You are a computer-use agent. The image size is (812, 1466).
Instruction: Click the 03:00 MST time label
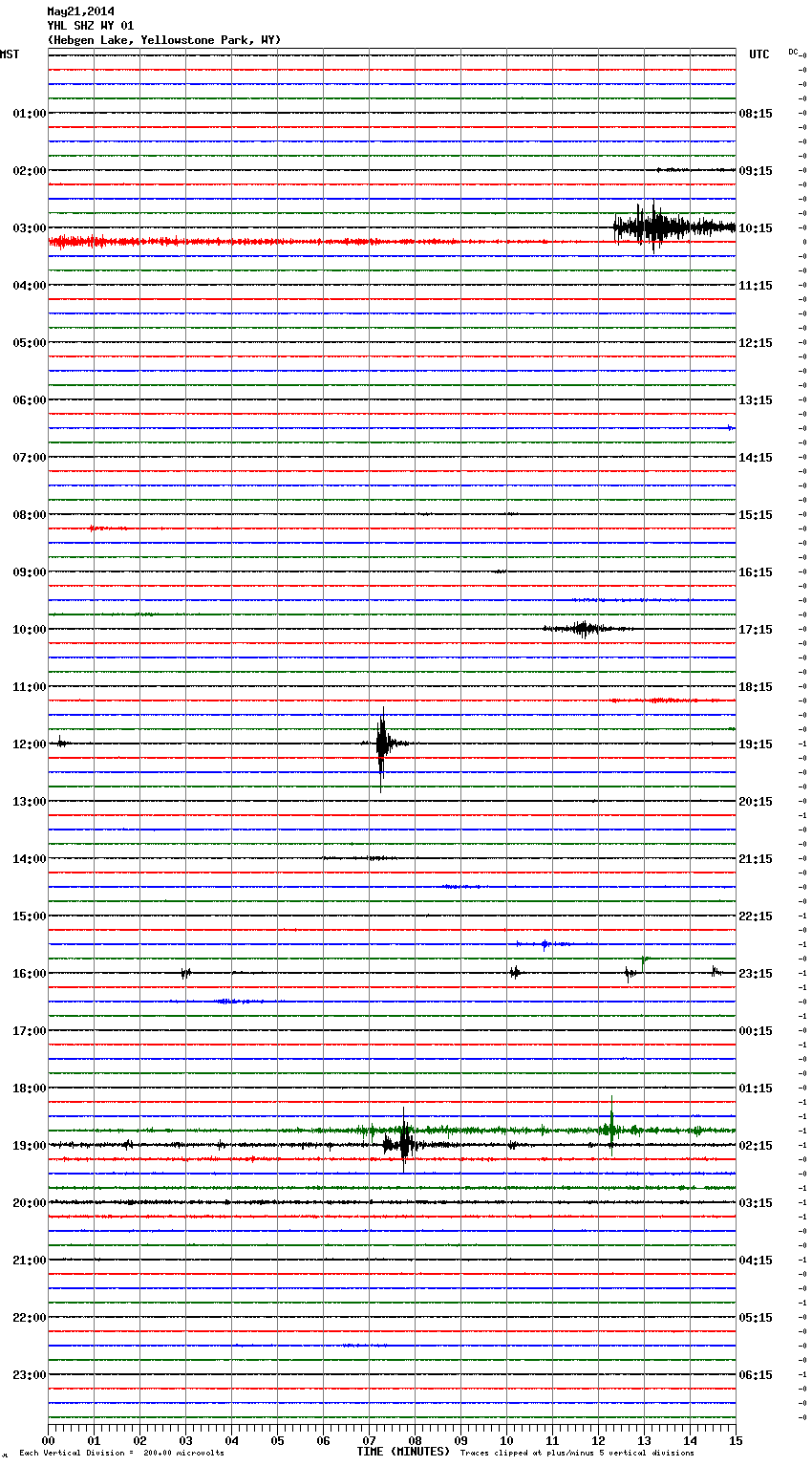click(29, 228)
